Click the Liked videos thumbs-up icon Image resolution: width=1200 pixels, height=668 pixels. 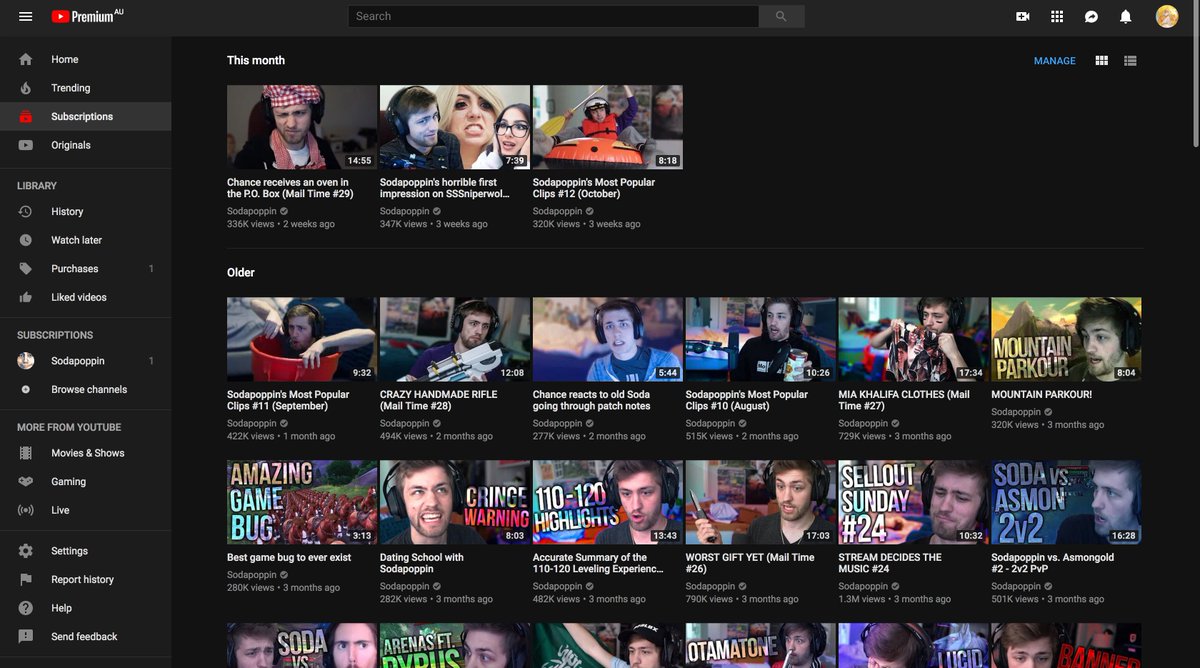coord(26,297)
